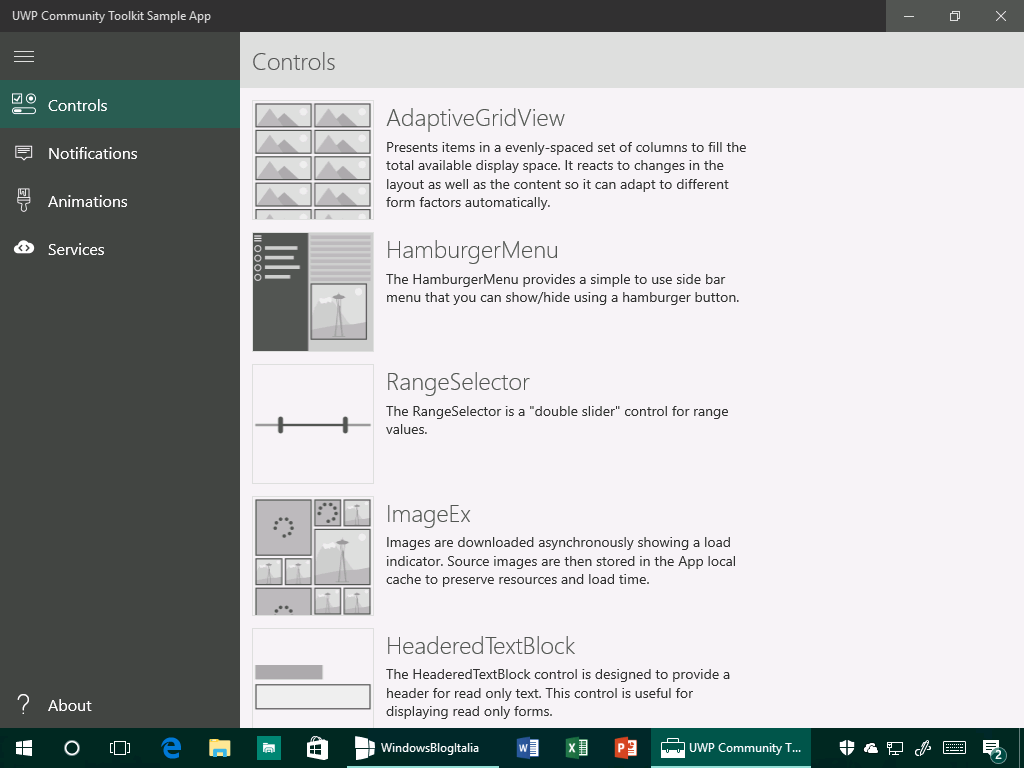Screen dimensions: 1024x768
Task: Open the Notifications section
Action: coord(120,153)
